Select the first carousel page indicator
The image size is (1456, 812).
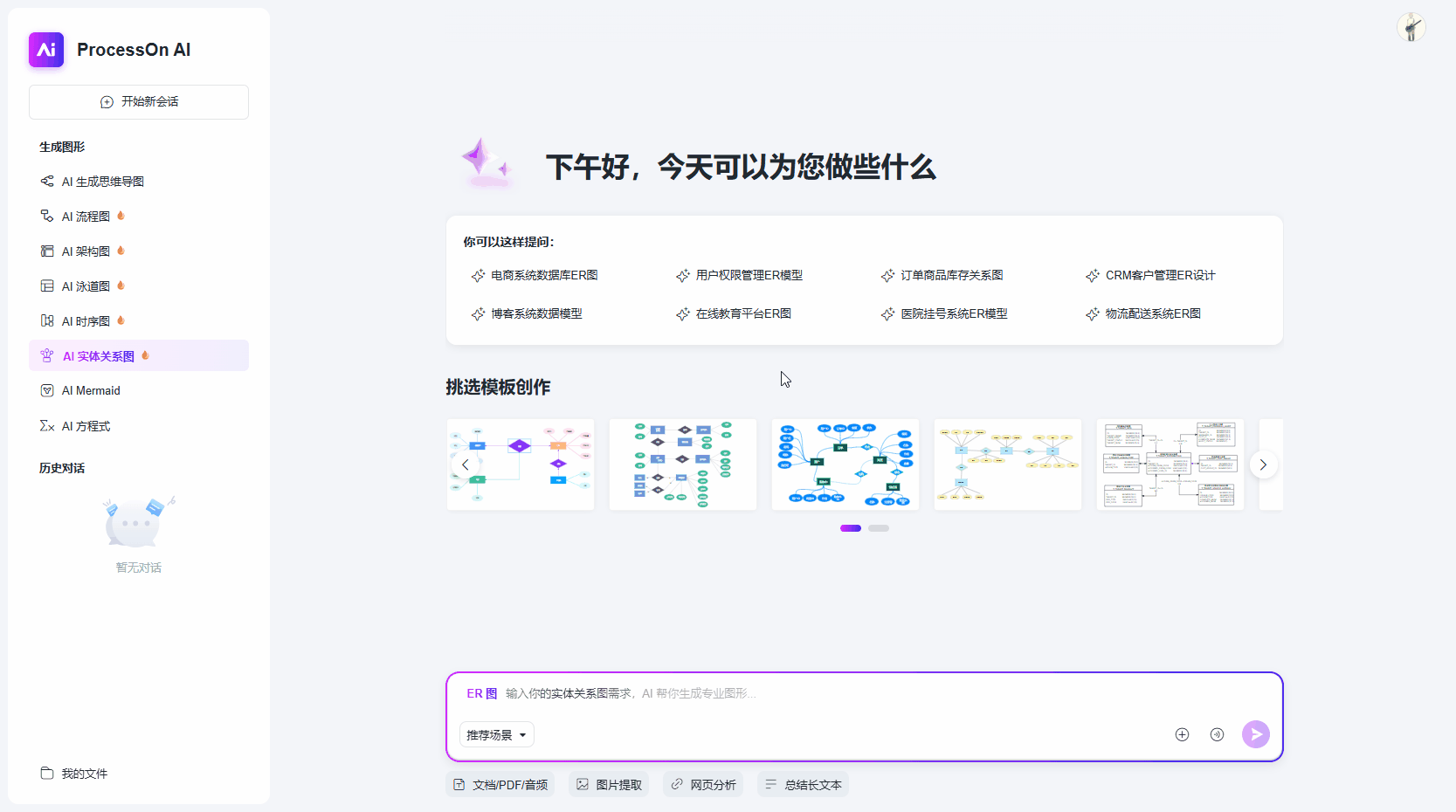[851, 528]
